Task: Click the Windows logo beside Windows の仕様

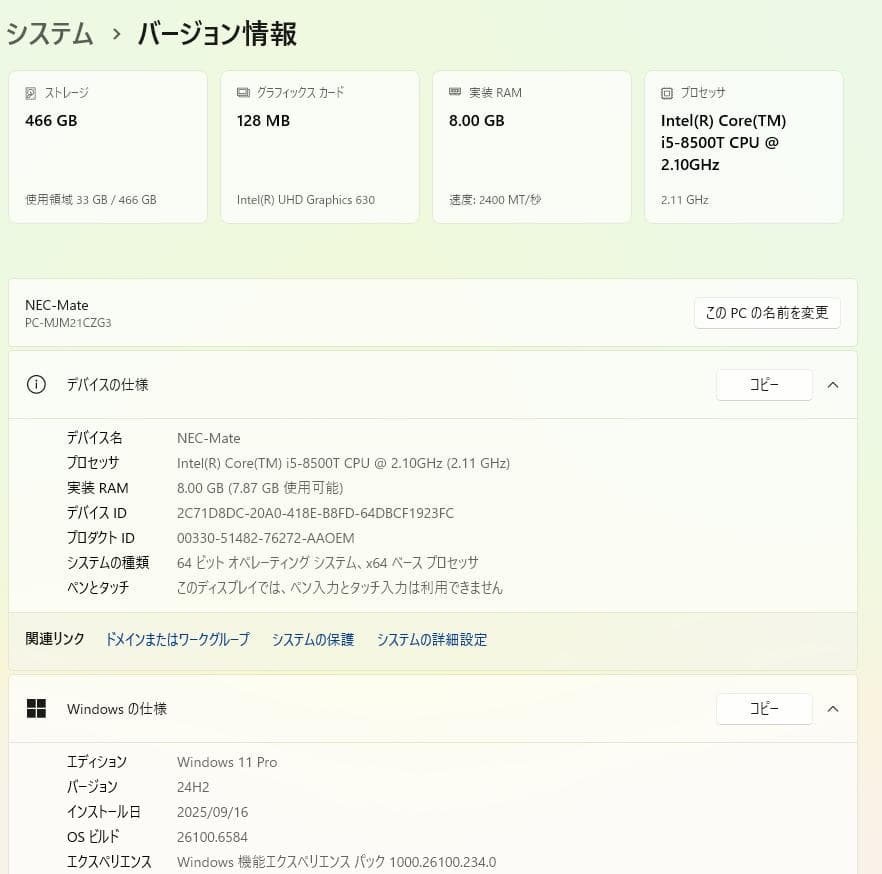Action: coord(37,708)
